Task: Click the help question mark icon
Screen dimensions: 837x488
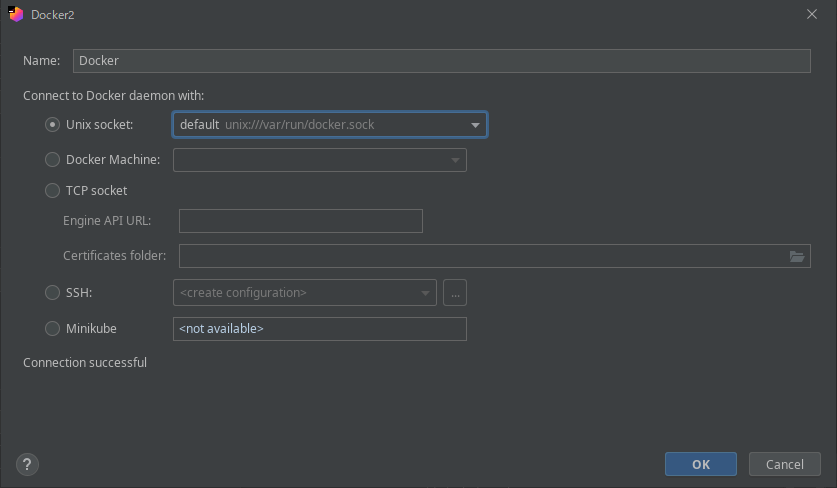Action: pos(27,464)
